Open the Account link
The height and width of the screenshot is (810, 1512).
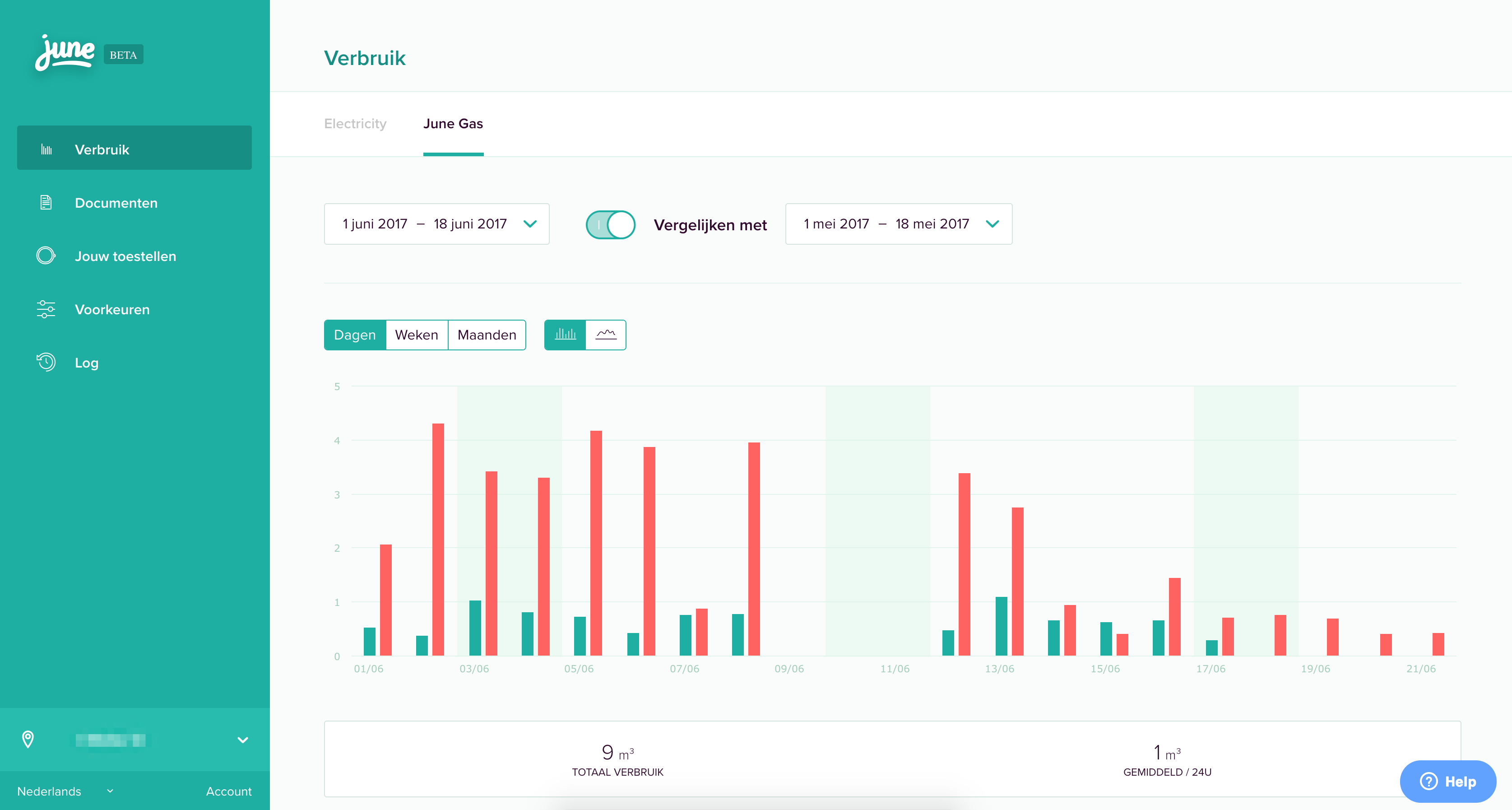pyautogui.click(x=228, y=791)
